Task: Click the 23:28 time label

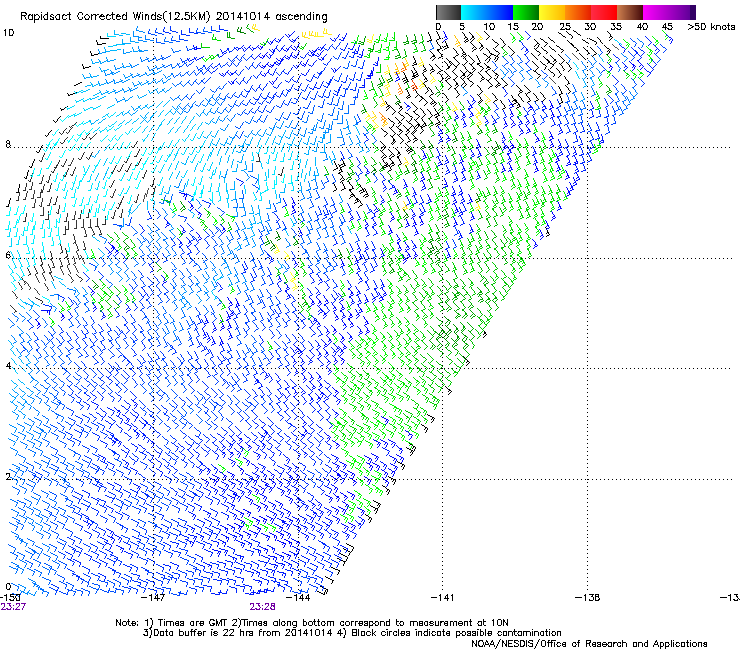Action: [262, 607]
